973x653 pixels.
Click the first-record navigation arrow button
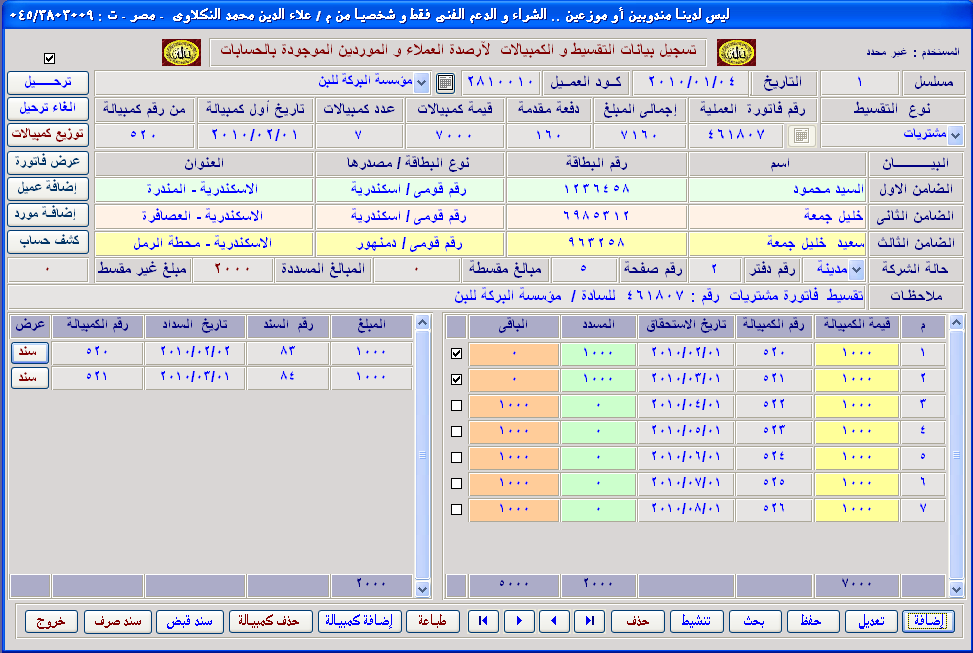tap(484, 621)
